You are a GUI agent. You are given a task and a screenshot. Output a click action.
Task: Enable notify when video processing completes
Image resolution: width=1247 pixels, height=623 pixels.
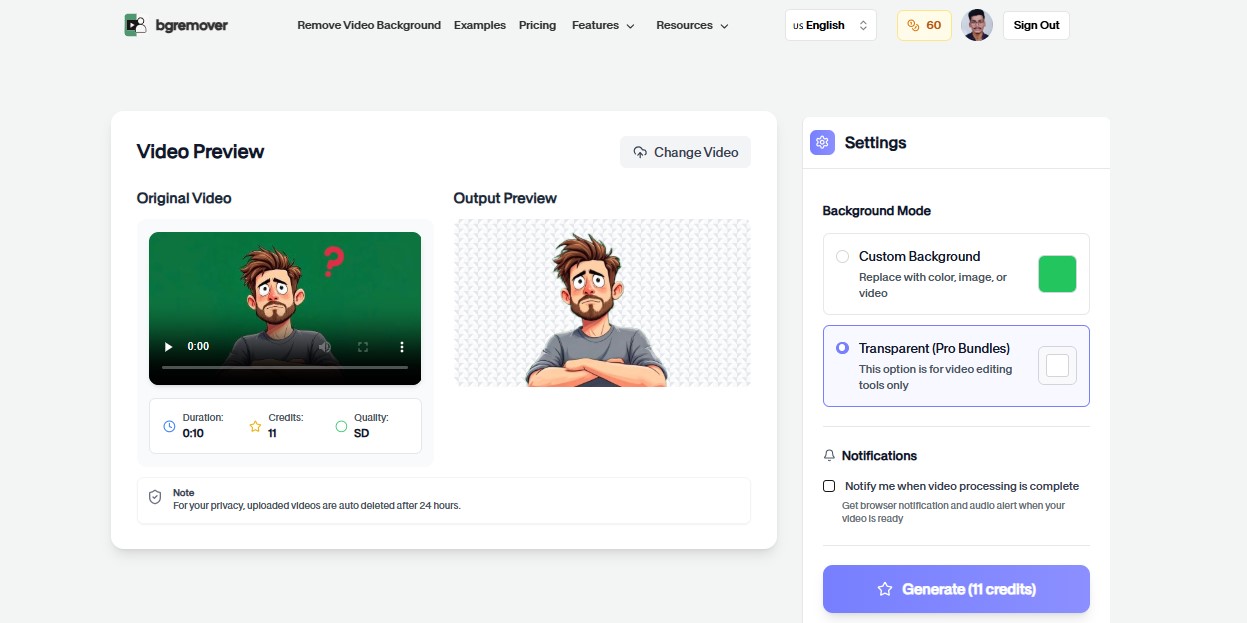pos(829,486)
